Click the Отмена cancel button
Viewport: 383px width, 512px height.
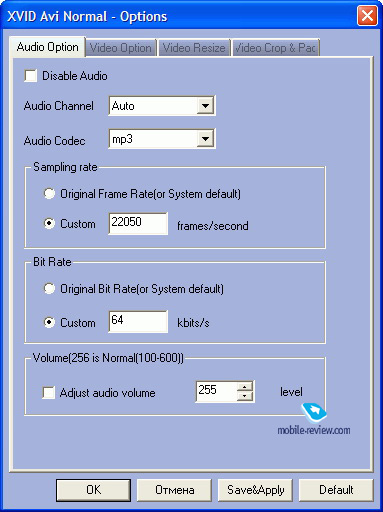click(x=174, y=490)
